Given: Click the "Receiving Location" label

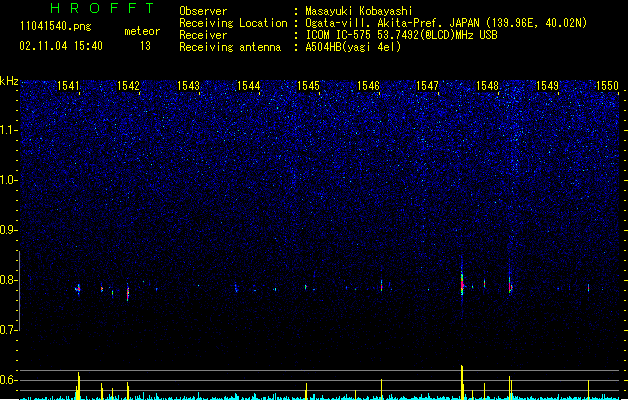Looking at the screenshot, I should pos(233,23).
